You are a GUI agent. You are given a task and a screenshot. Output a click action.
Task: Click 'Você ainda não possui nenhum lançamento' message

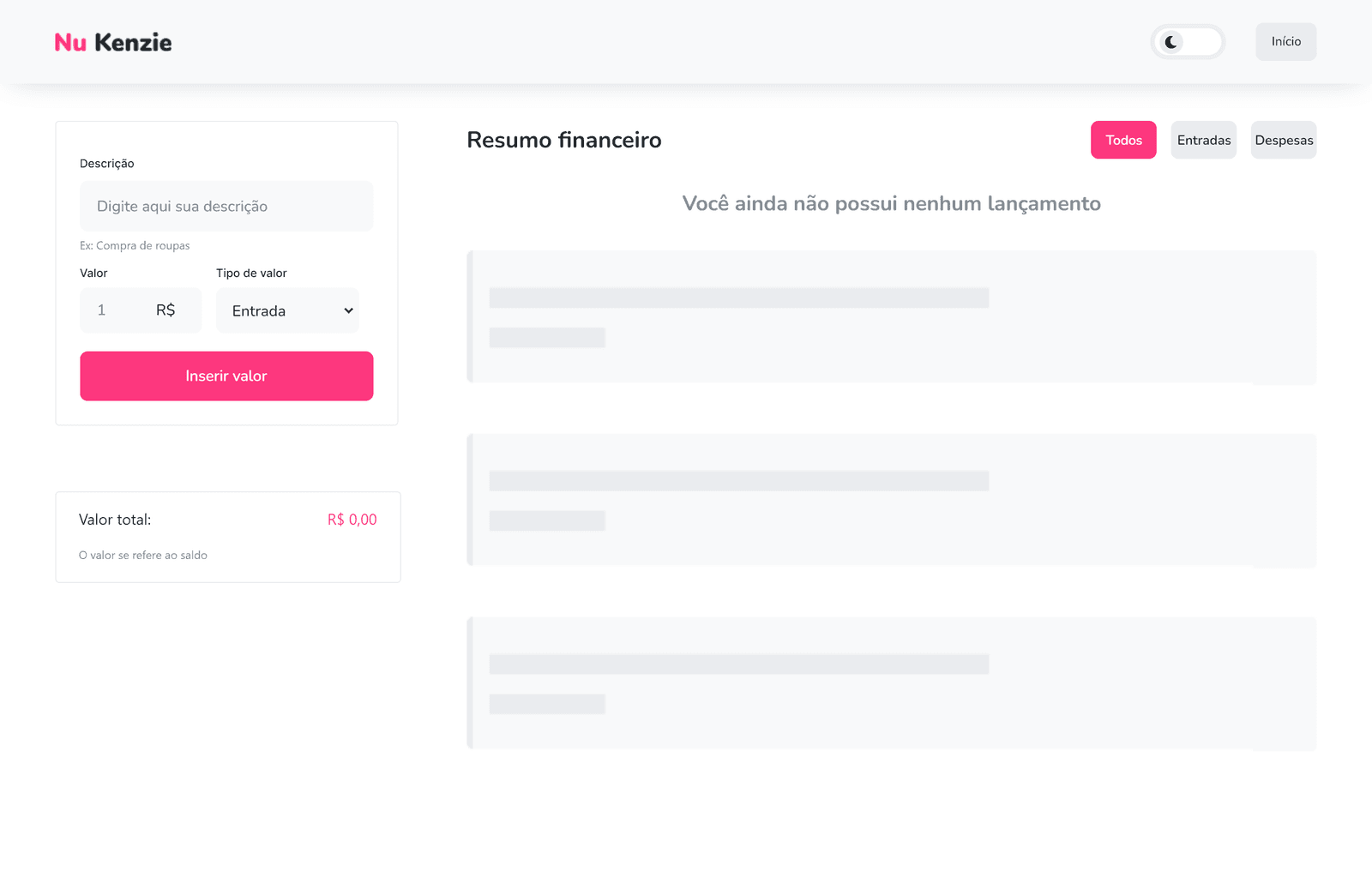point(892,203)
